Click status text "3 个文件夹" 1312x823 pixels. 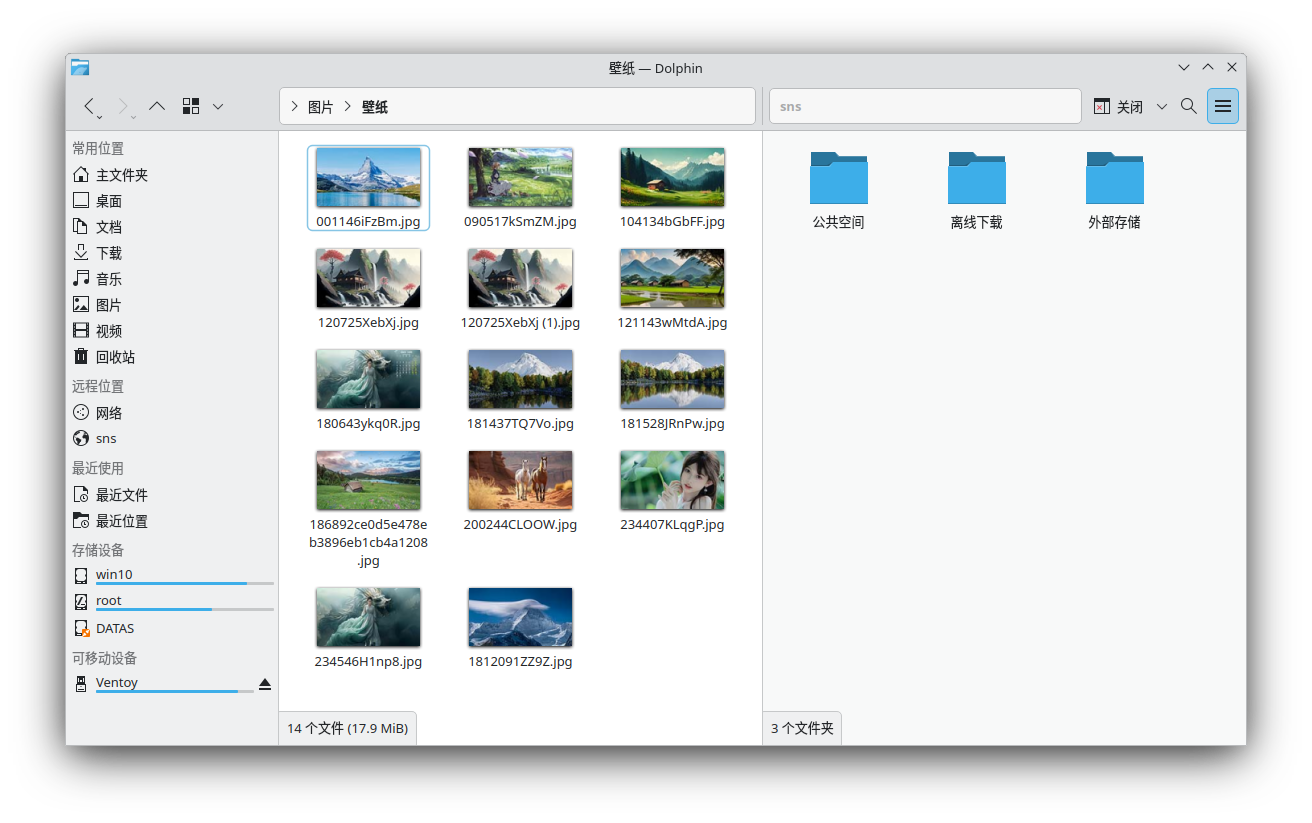802,729
